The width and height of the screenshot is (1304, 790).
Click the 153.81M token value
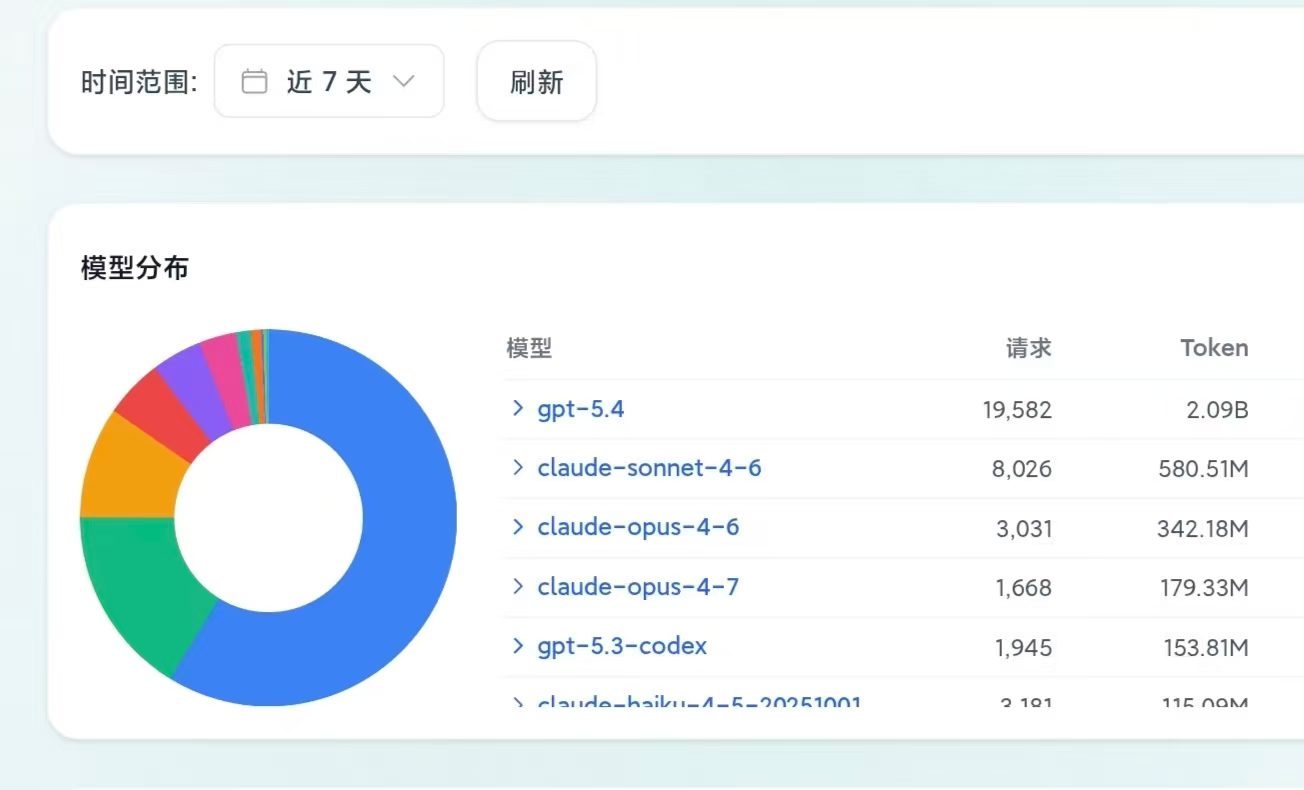point(1206,648)
